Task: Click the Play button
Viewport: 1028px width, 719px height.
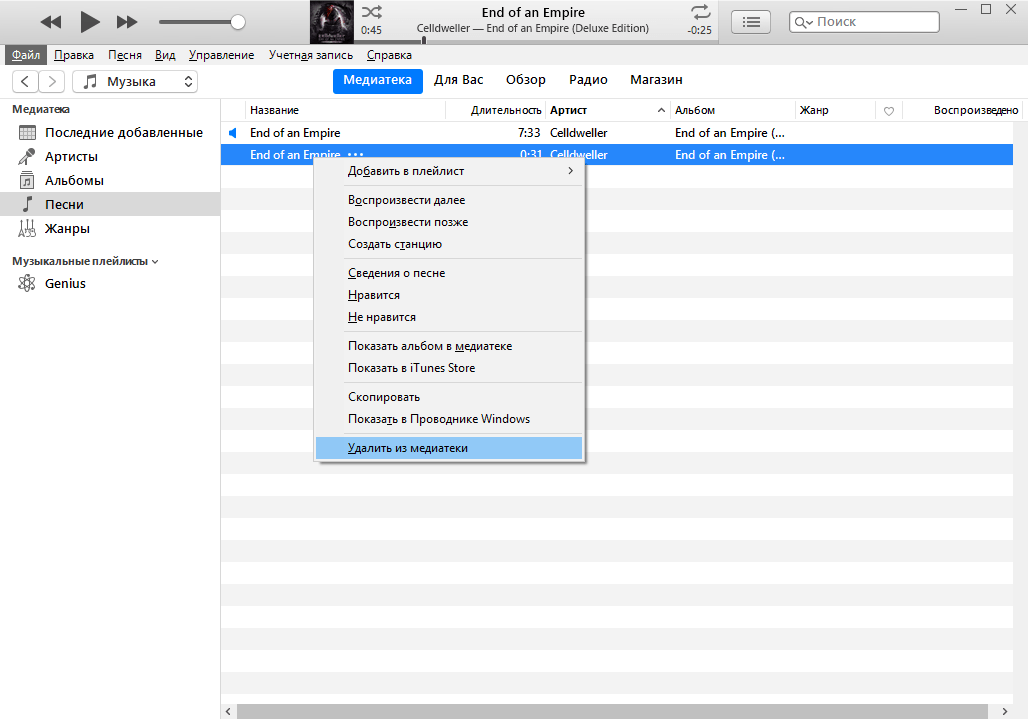Action: [90, 21]
